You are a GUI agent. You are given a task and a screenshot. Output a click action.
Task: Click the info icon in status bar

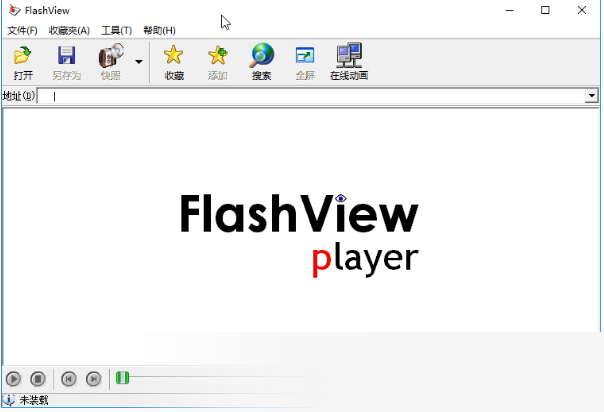pos(8,400)
